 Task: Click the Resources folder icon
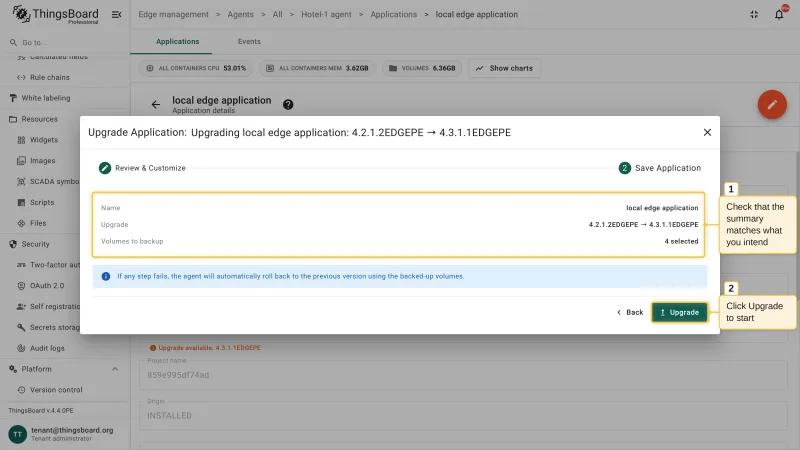coord(13,119)
